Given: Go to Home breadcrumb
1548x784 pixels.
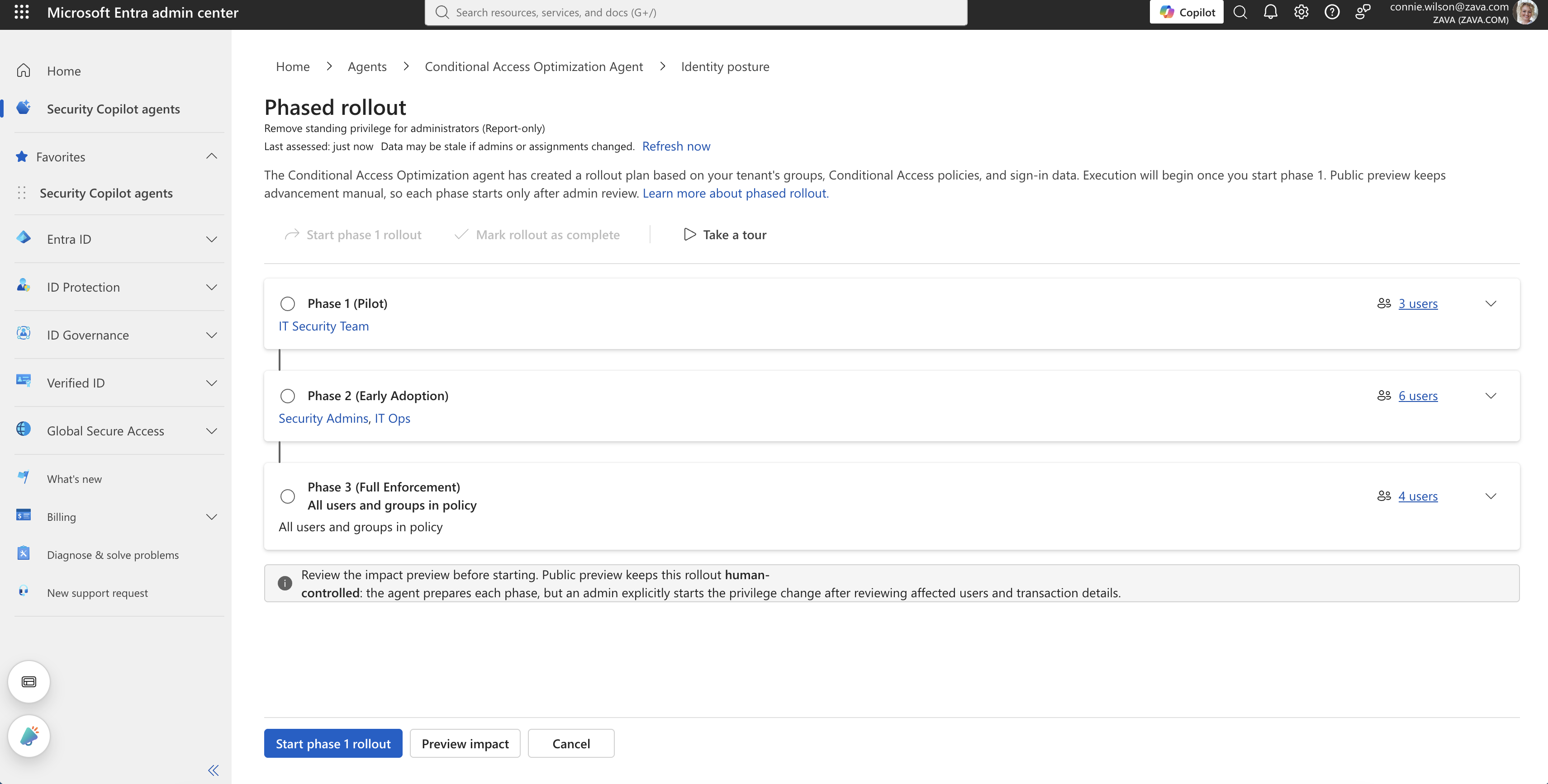Looking at the screenshot, I should 293,66.
